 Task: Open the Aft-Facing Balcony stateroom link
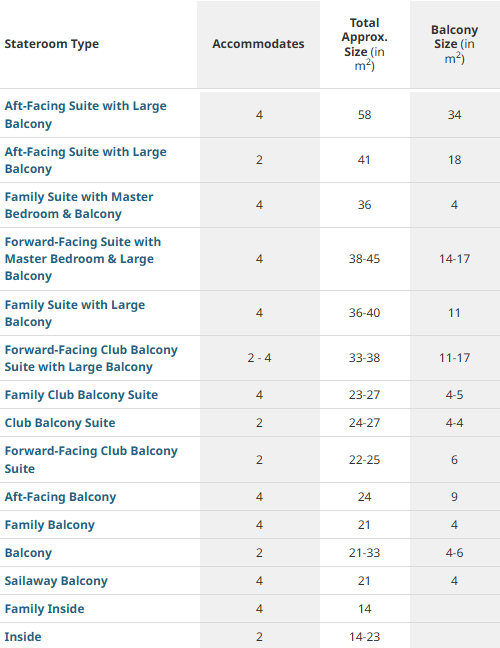coord(60,496)
